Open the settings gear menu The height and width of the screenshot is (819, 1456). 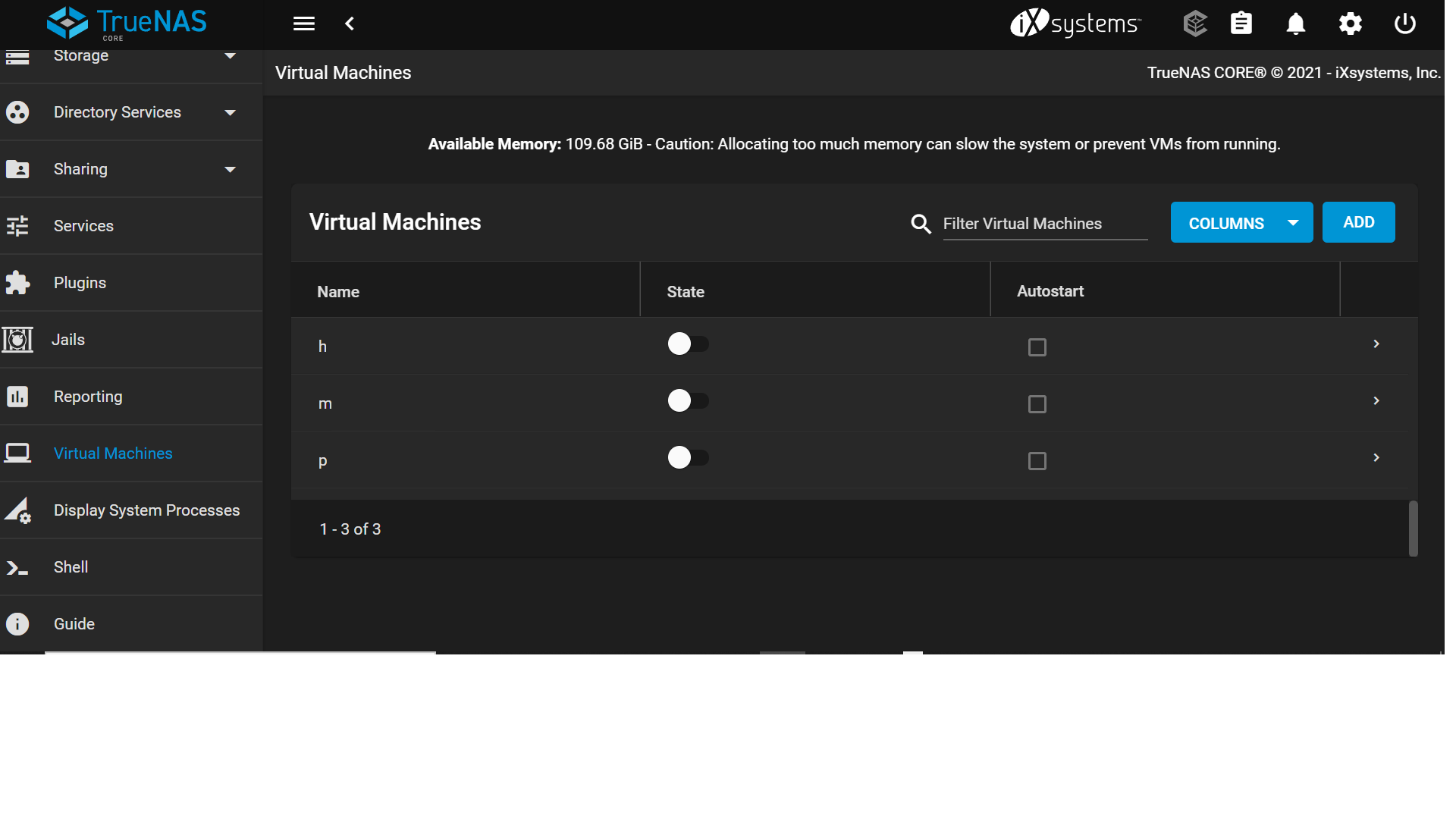1350,24
